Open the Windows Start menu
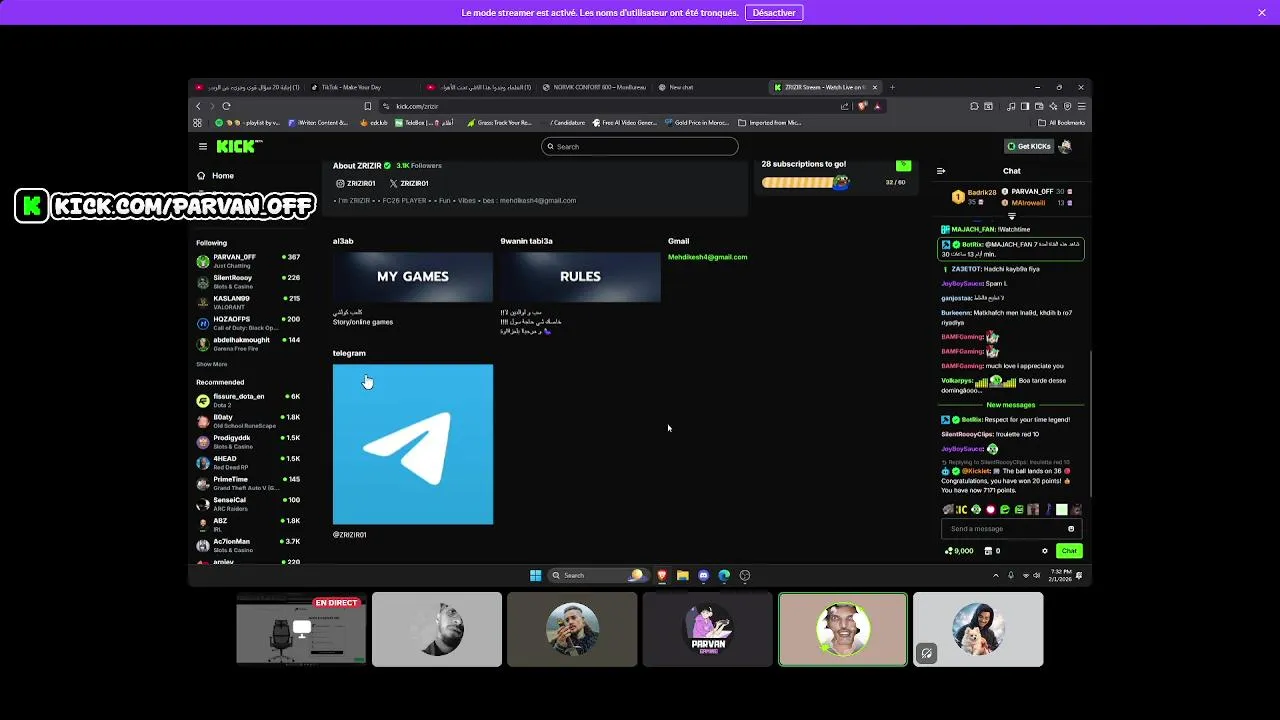 pos(535,575)
